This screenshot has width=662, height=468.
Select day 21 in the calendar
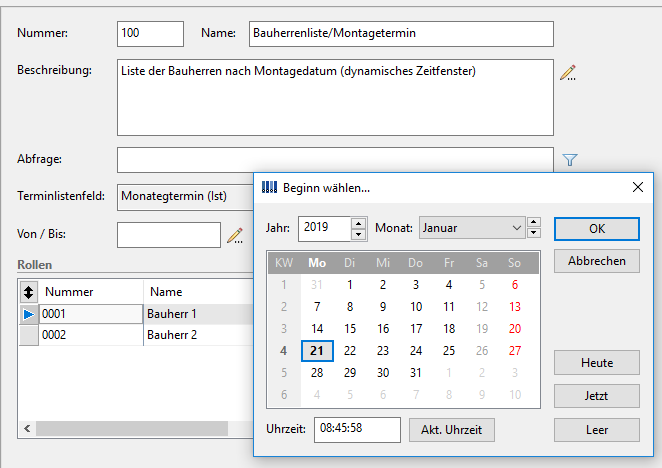click(317, 351)
